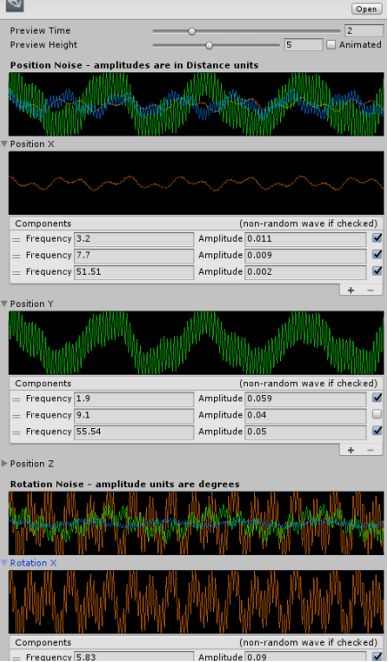Check non-random wave for frequency 9.1
Viewport: 388px width, 662px height.
click(x=377, y=414)
